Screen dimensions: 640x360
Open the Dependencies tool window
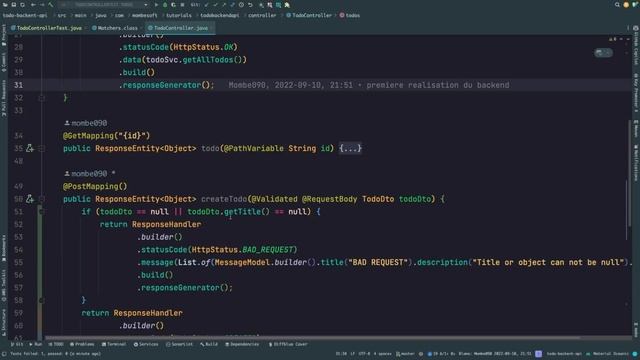tap(242, 344)
